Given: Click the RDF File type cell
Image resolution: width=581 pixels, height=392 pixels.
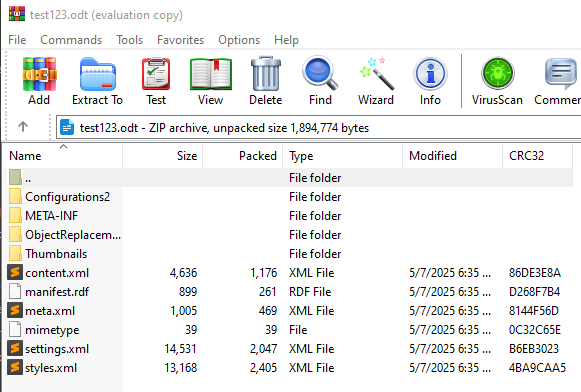Looking at the screenshot, I should [x=310, y=292].
